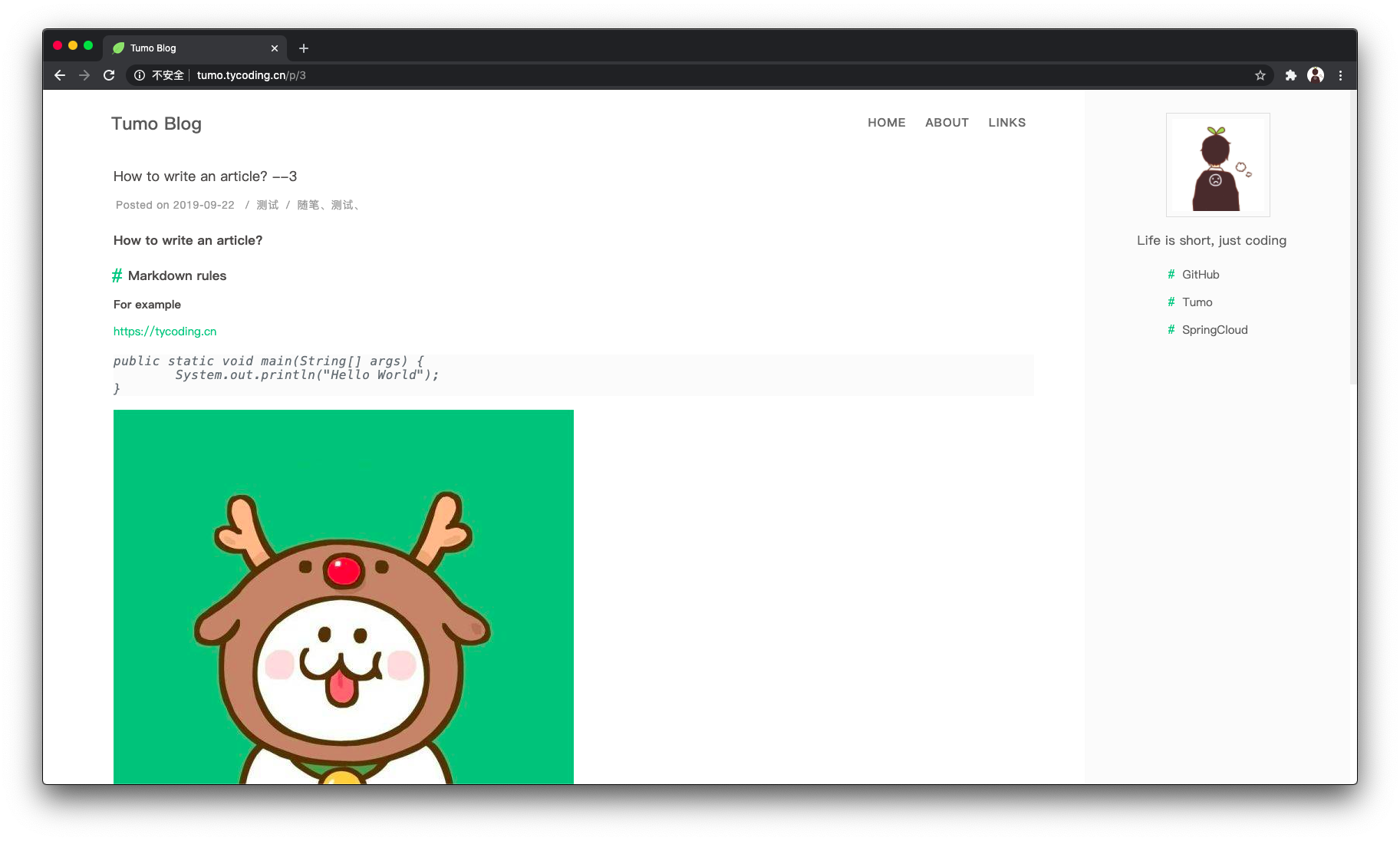The image size is (1400, 841).
Task: Follow the https://tycoding.cn link
Action: [165, 331]
